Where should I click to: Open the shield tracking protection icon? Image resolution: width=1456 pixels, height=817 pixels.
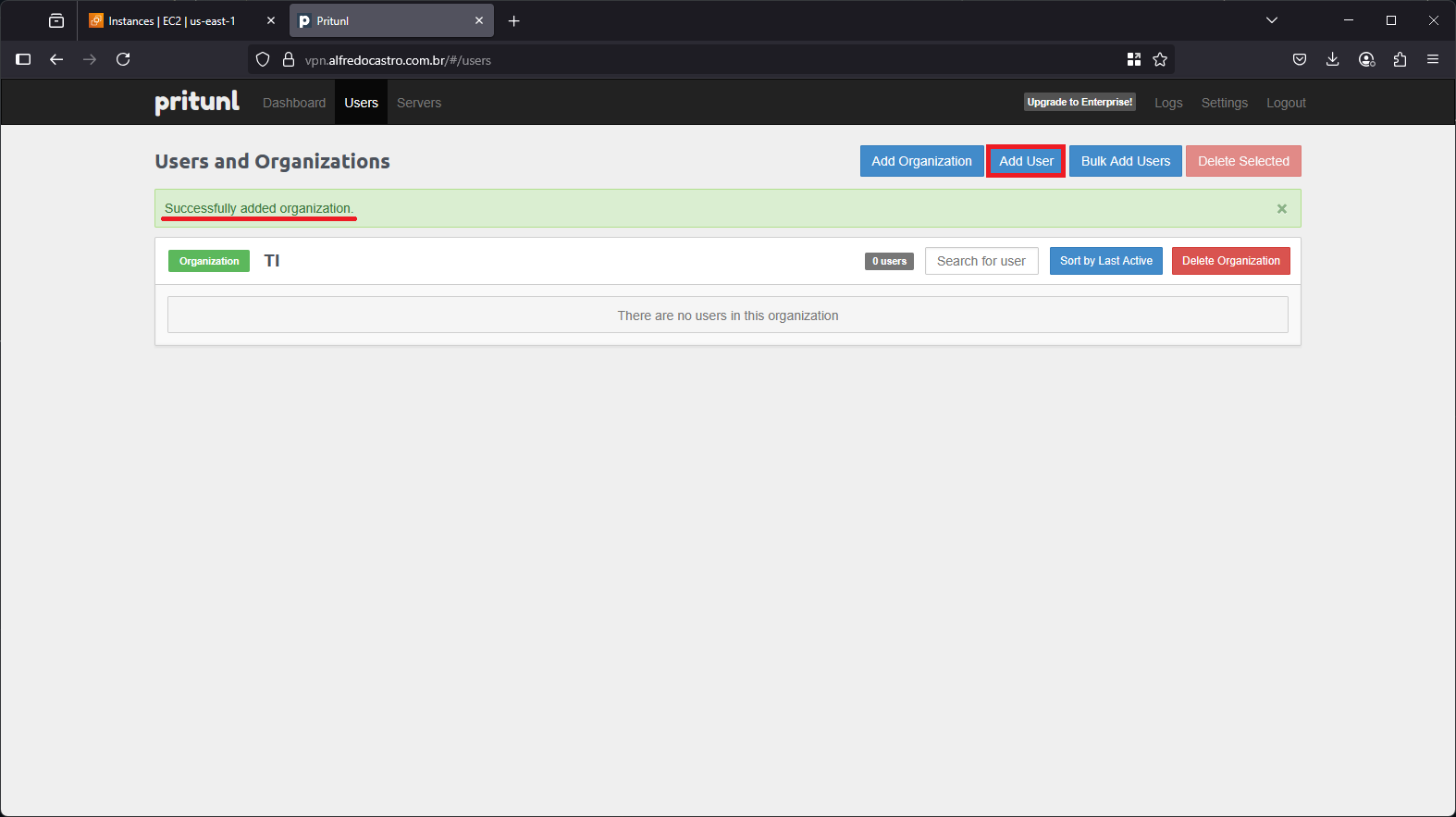263,59
